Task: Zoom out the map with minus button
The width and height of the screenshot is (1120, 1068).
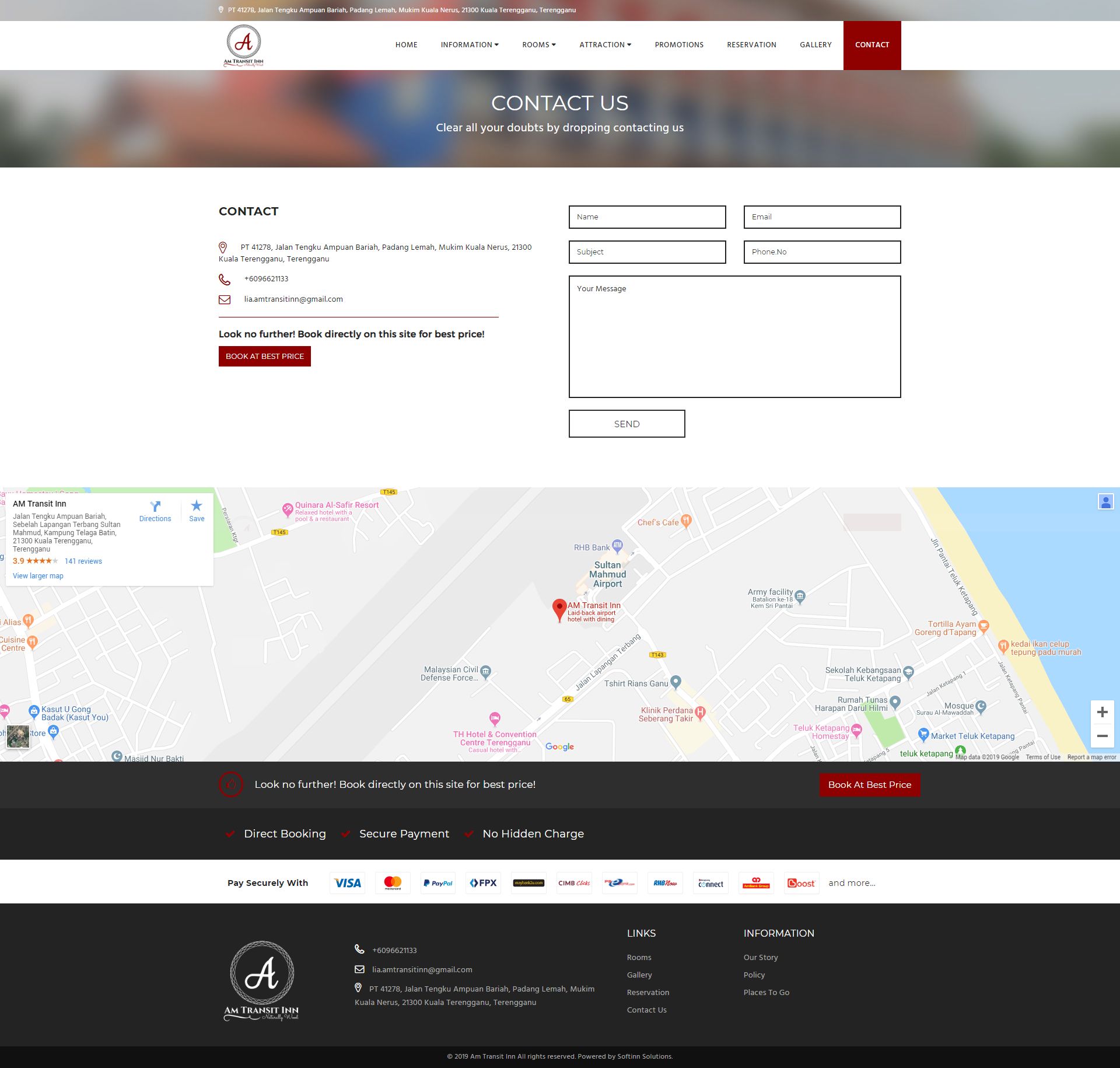Action: coord(1102,736)
